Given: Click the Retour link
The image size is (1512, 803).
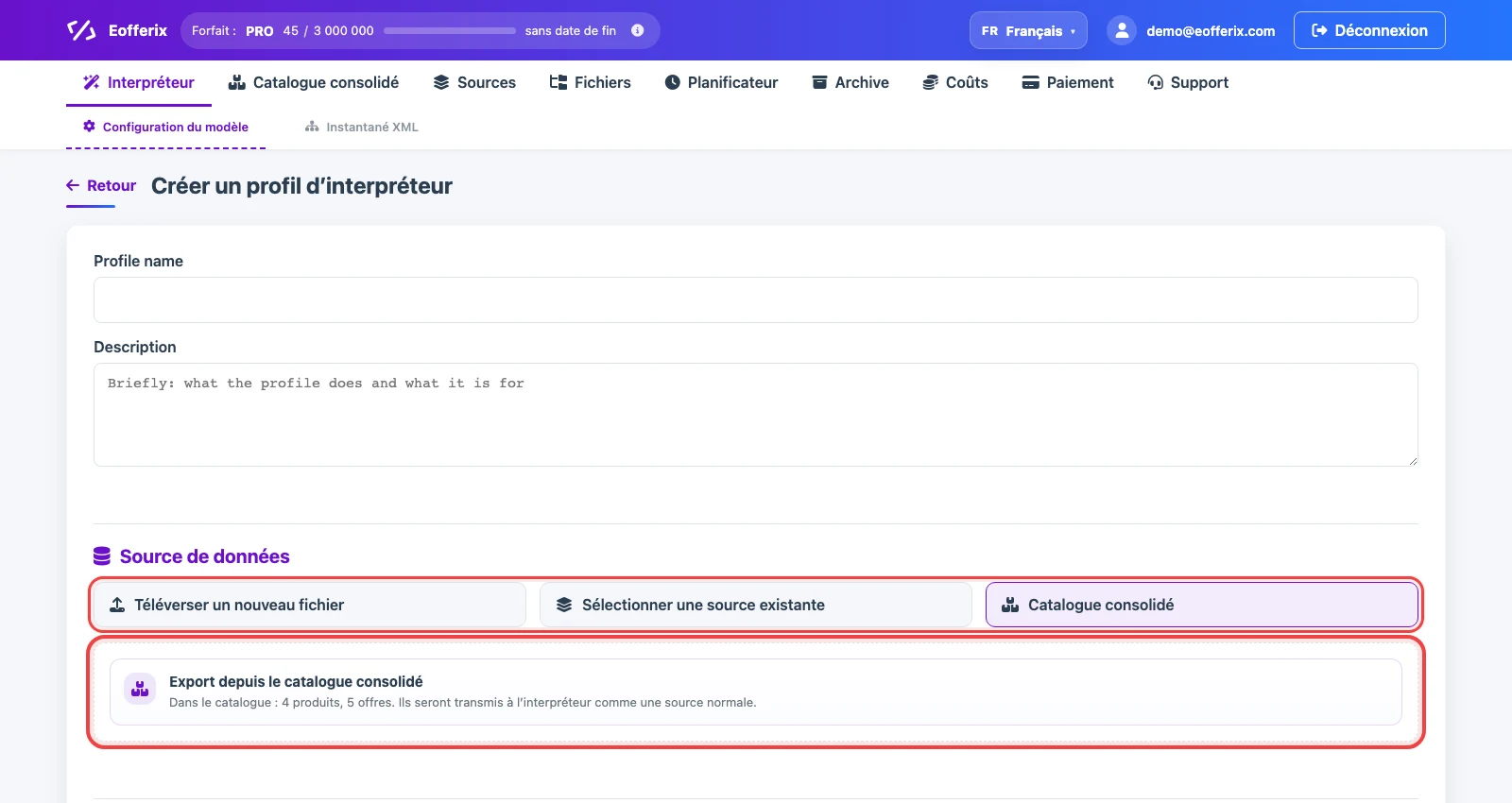Looking at the screenshot, I should (x=101, y=185).
